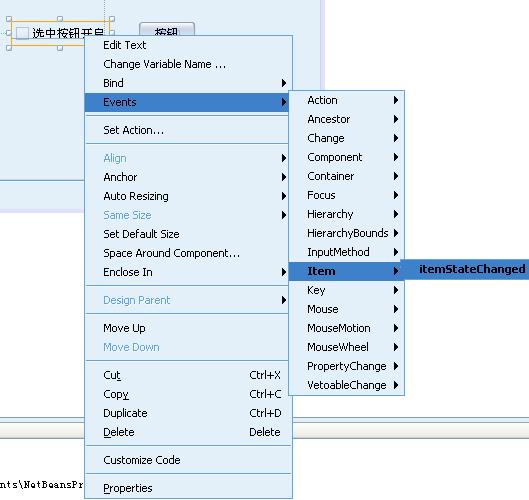
Task: Open the Anchor submenu
Action: tap(188, 177)
